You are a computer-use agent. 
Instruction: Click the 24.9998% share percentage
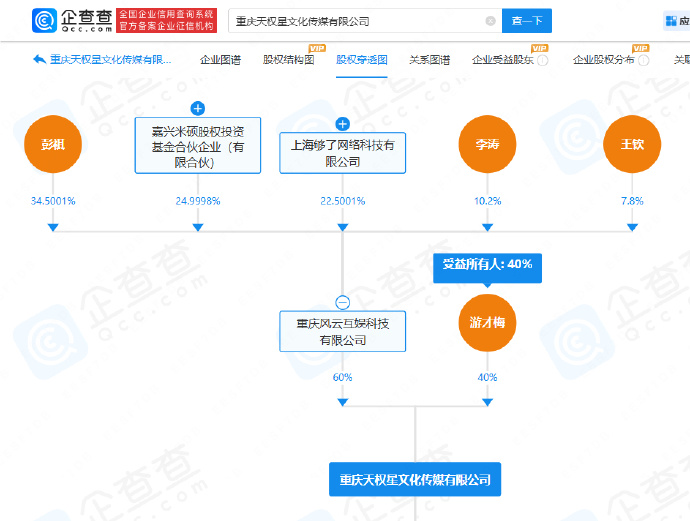198,201
